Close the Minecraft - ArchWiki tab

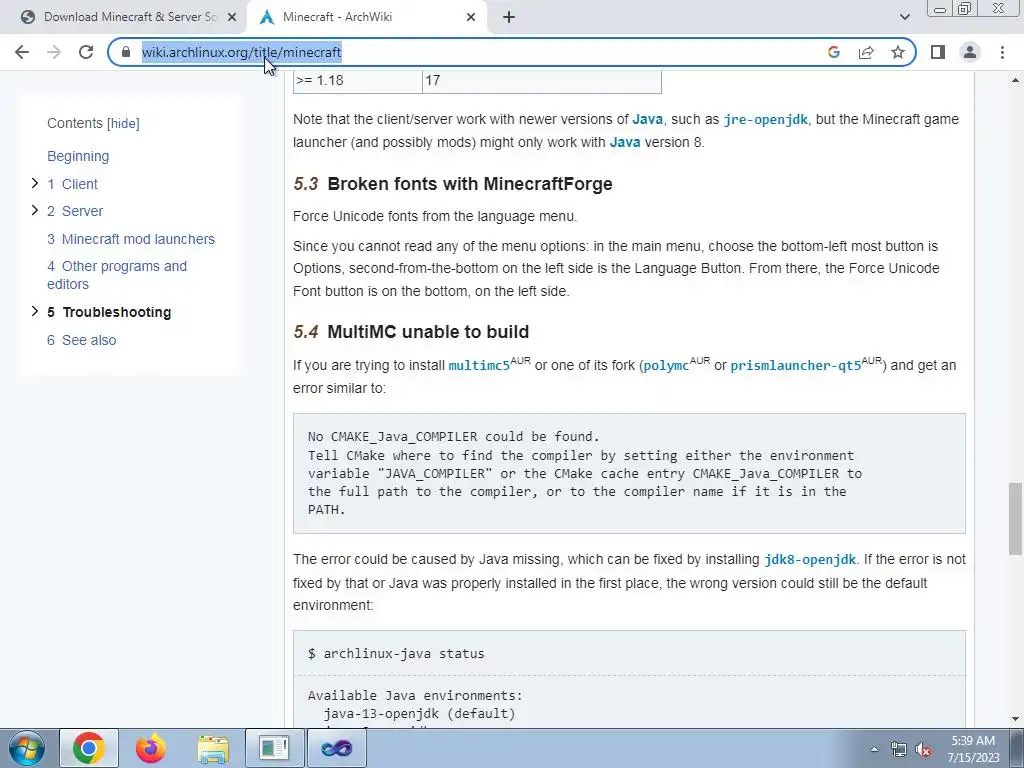pyautogui.click(x=471, y=18)
